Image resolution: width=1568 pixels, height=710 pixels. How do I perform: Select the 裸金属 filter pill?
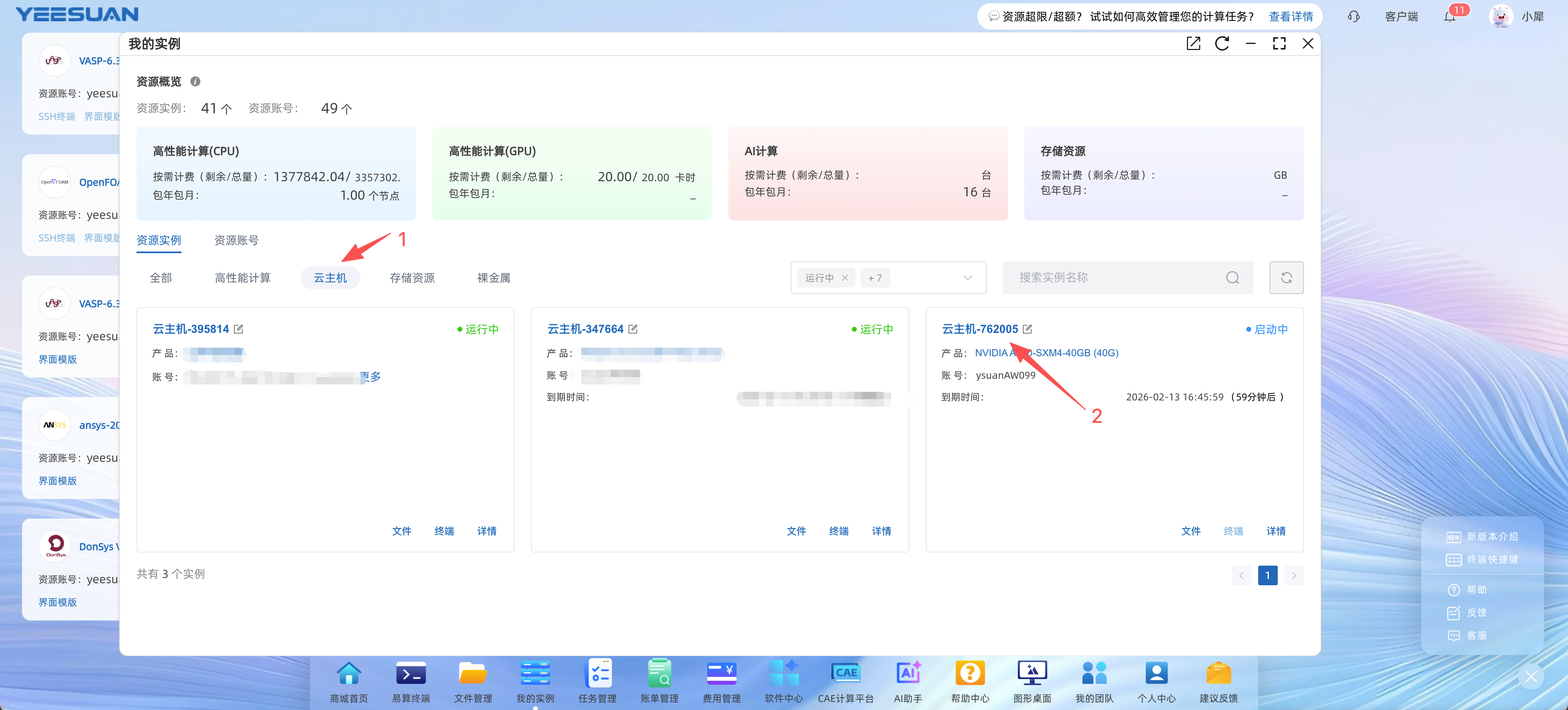click(493, 278)
